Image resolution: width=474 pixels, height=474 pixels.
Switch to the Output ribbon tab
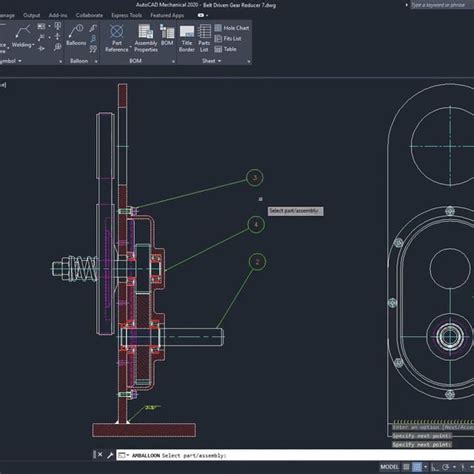coord(32,15)
